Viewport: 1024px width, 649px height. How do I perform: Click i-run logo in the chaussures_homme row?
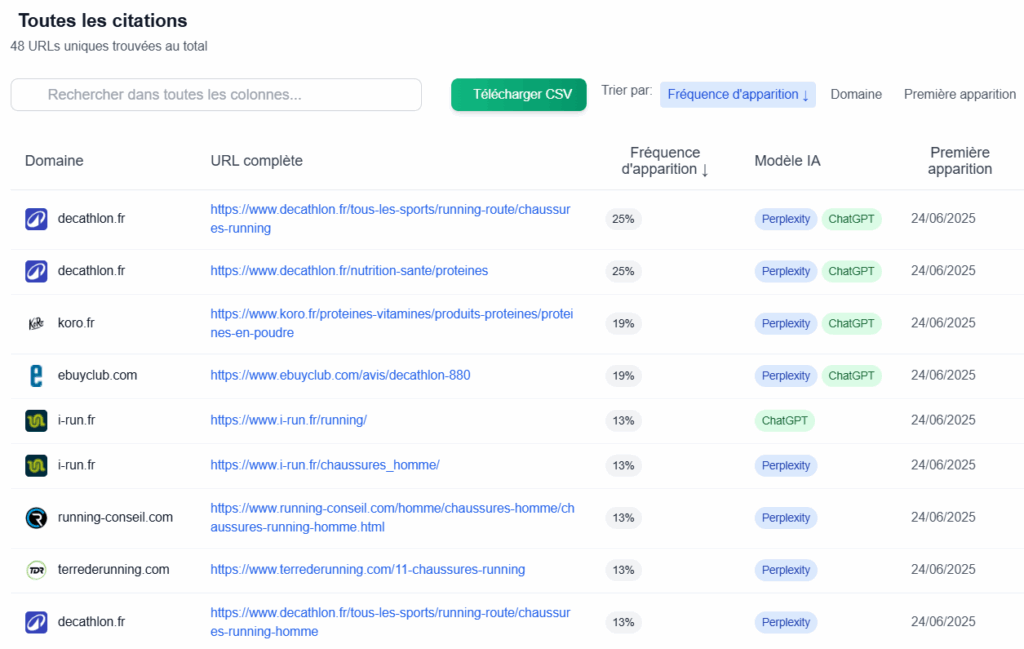coord(36,466)
